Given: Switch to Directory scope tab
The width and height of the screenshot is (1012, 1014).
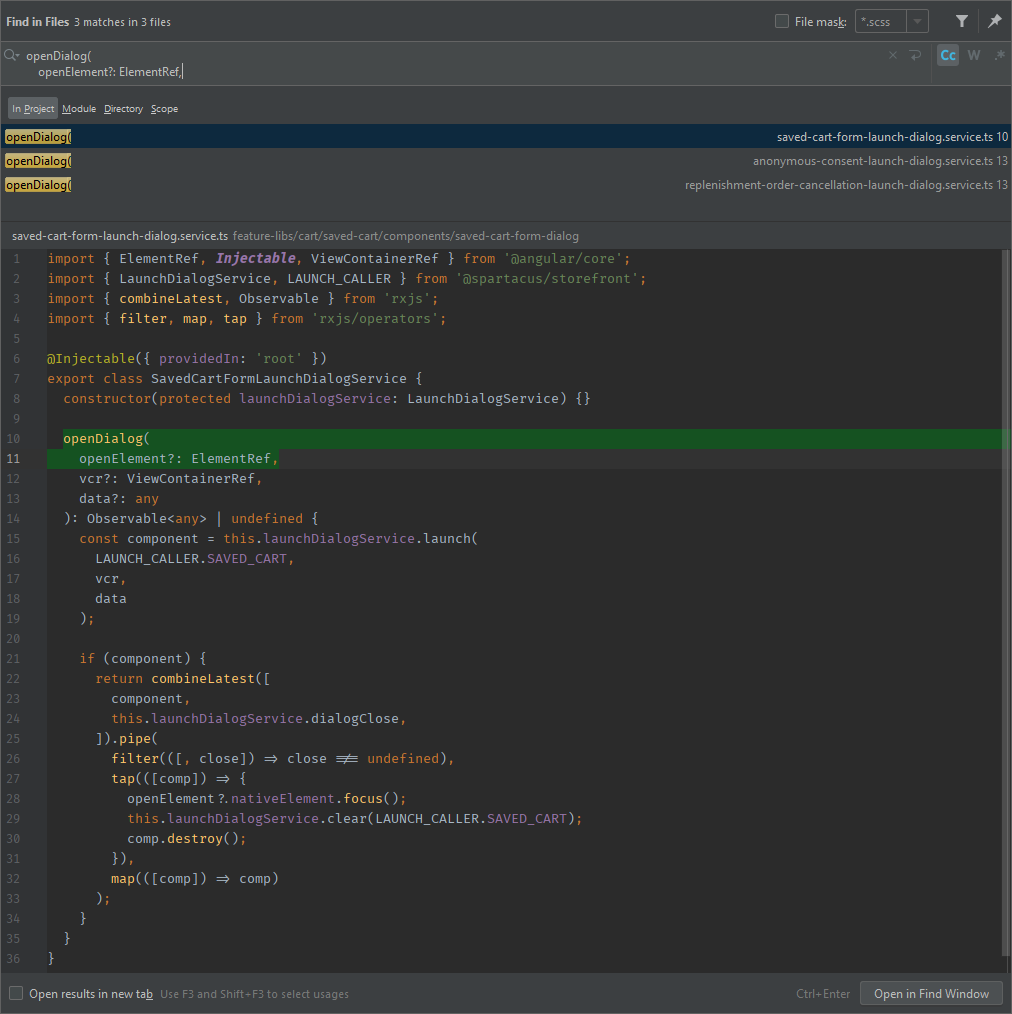Looking at the screenshot, I should [x=123, y=109].
